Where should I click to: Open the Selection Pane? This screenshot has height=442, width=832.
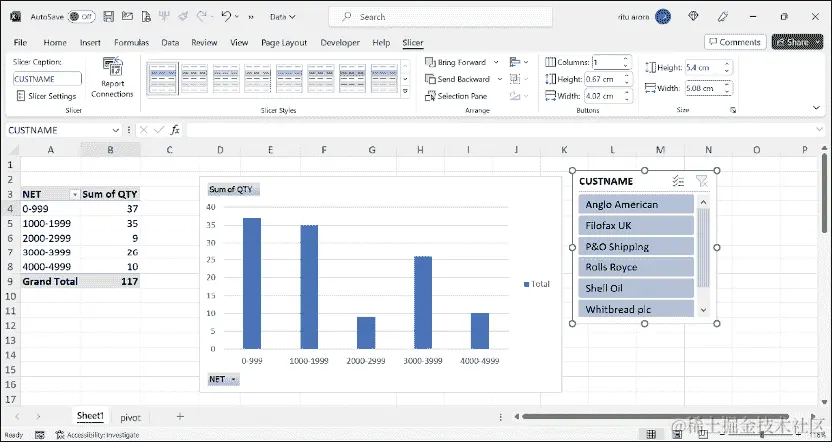pos(457,96)
